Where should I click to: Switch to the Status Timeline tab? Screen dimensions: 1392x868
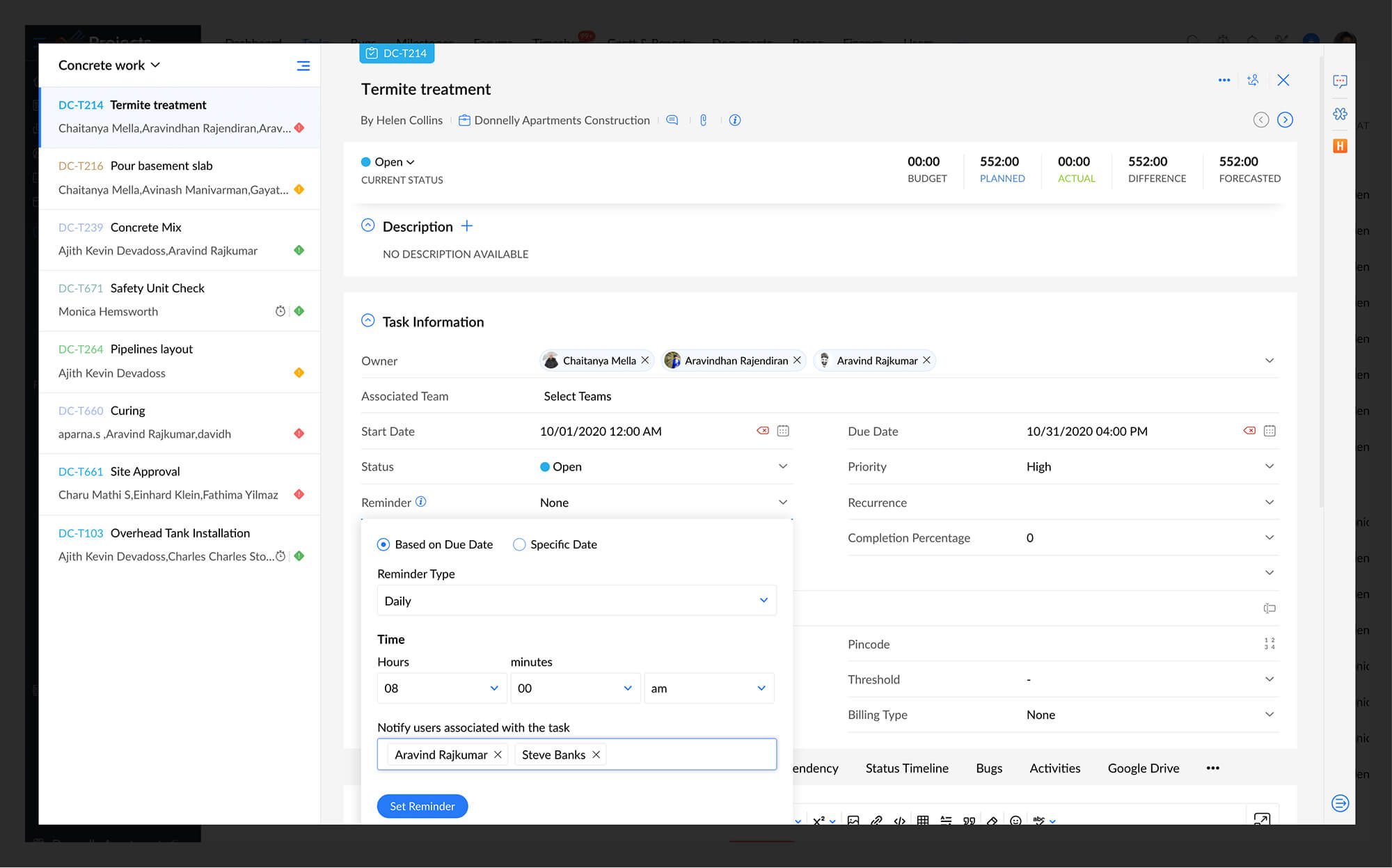906,768
